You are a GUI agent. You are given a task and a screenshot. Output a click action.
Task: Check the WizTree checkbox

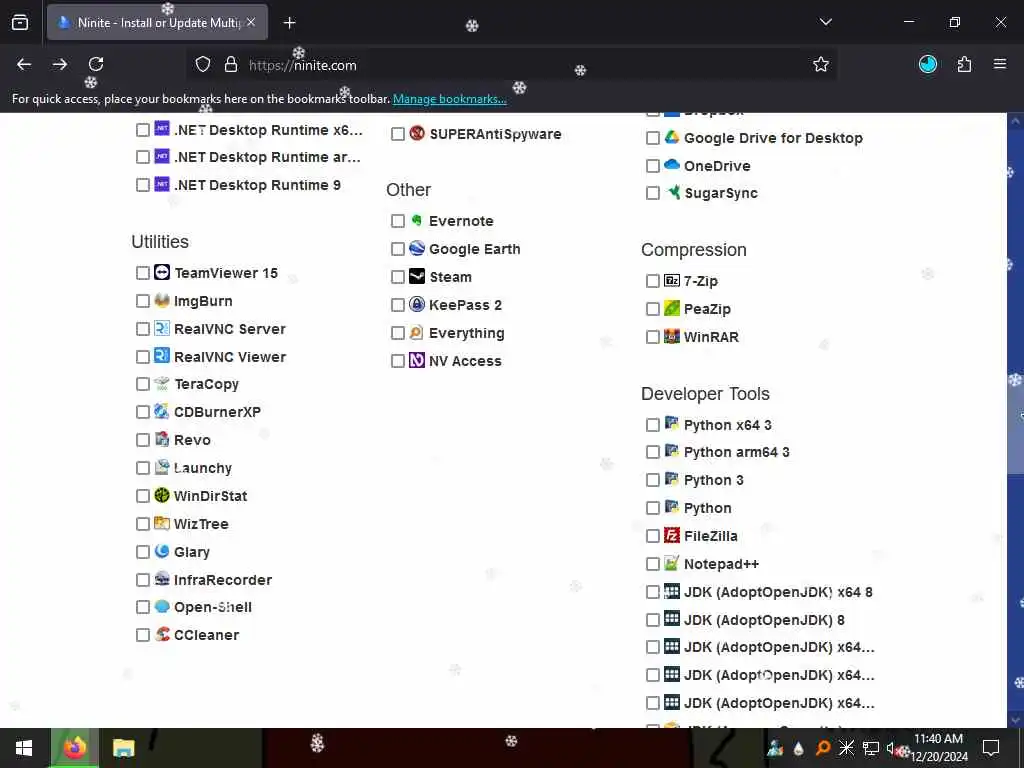(x=143, y=524)
